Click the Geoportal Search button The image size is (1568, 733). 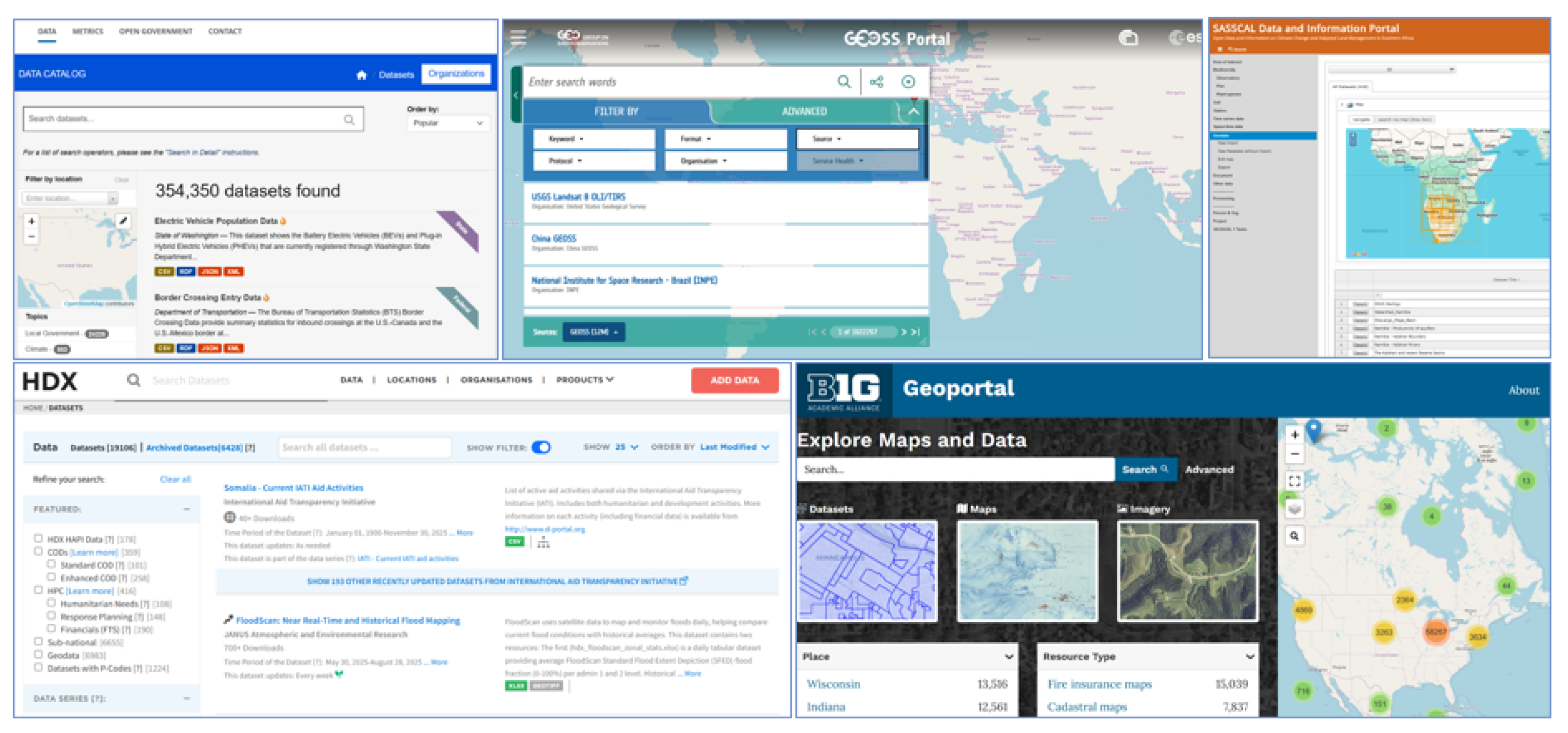click(x=1145, y=470)
